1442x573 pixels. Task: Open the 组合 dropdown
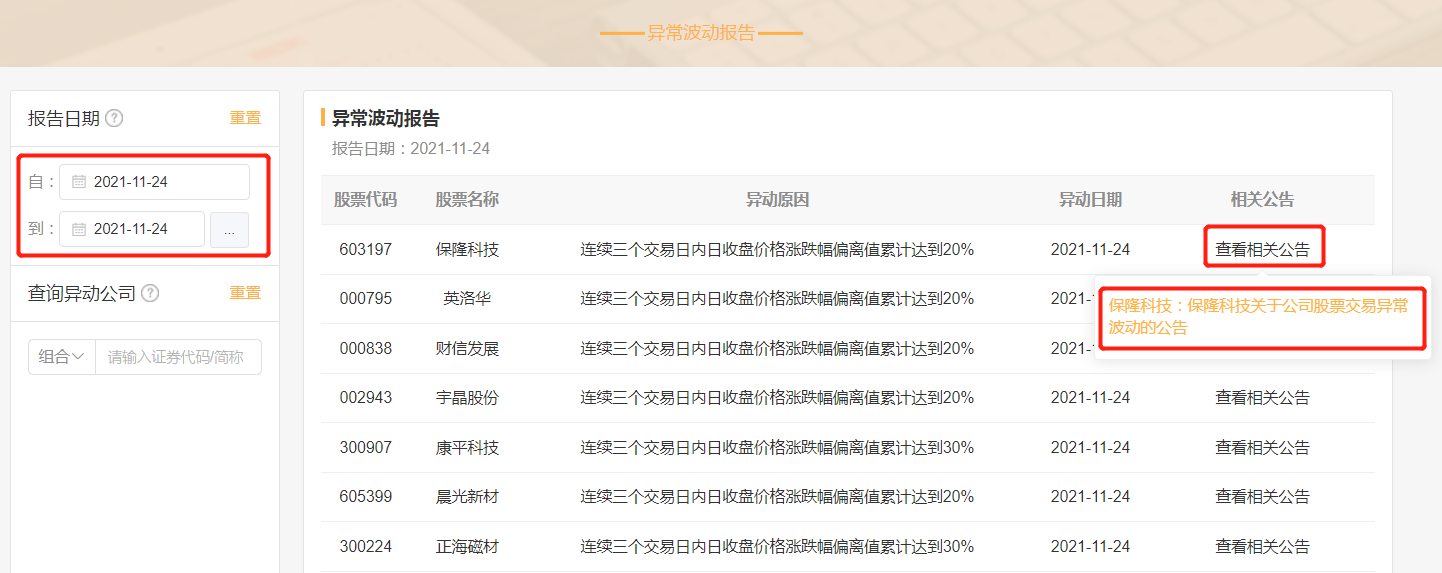tap(61, 357)
